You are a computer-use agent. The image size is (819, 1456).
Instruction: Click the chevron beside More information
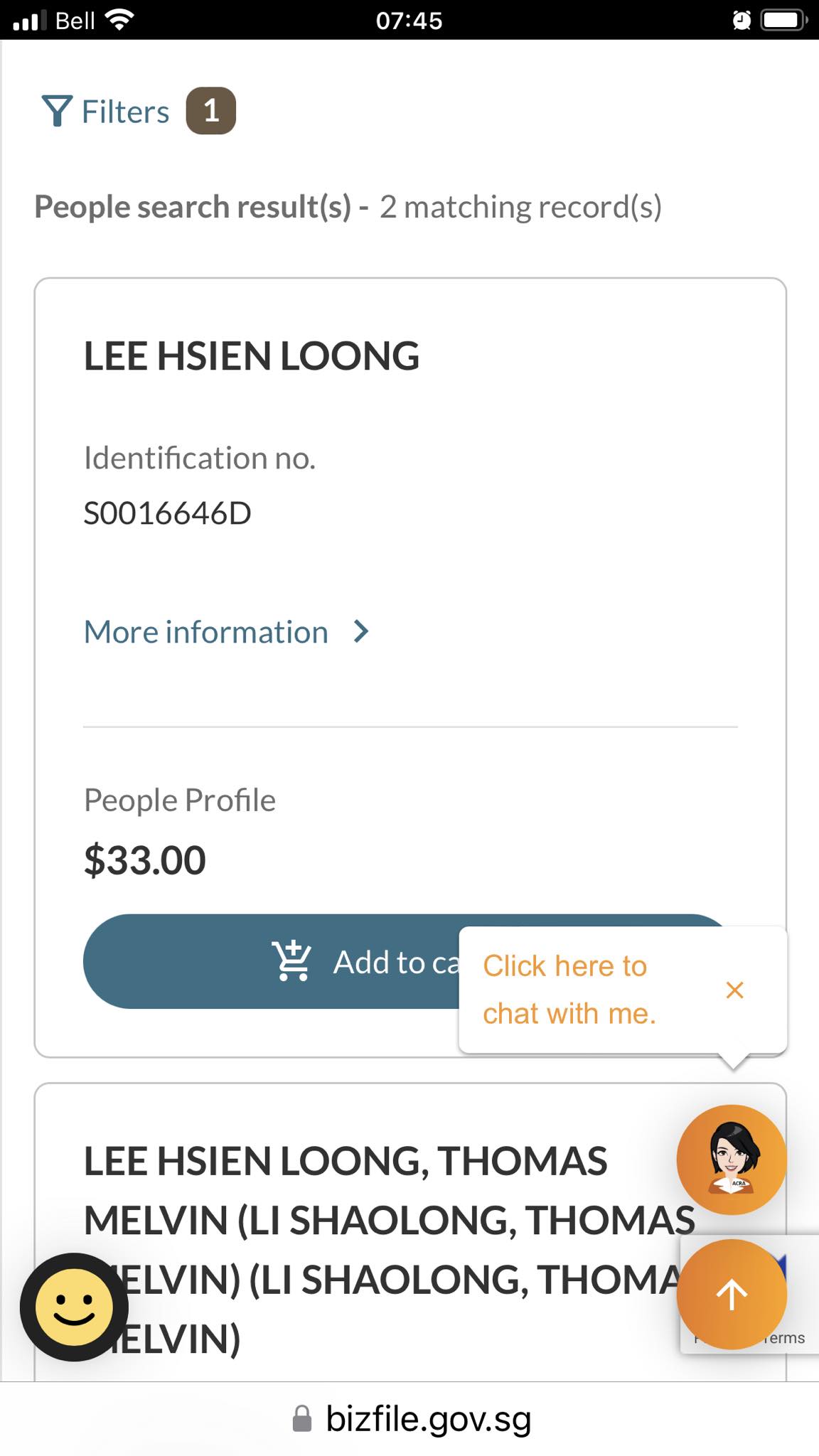tap(361, 631)
